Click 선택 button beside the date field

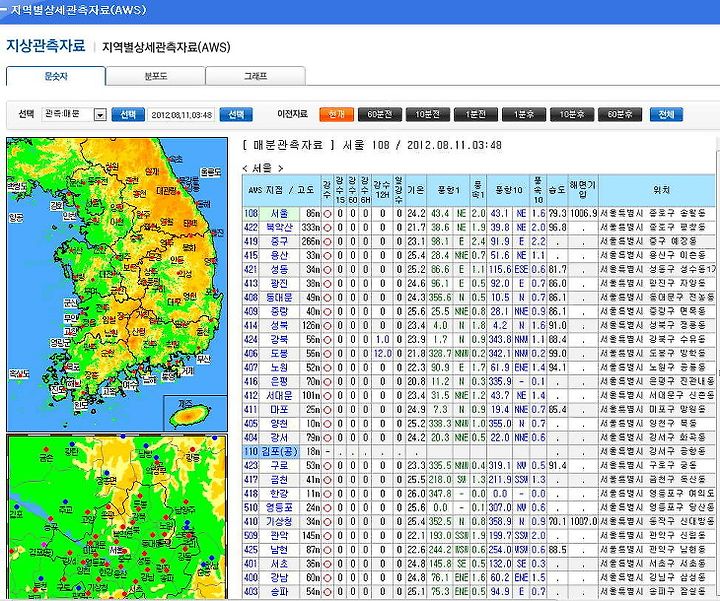[x=236, y=114]
